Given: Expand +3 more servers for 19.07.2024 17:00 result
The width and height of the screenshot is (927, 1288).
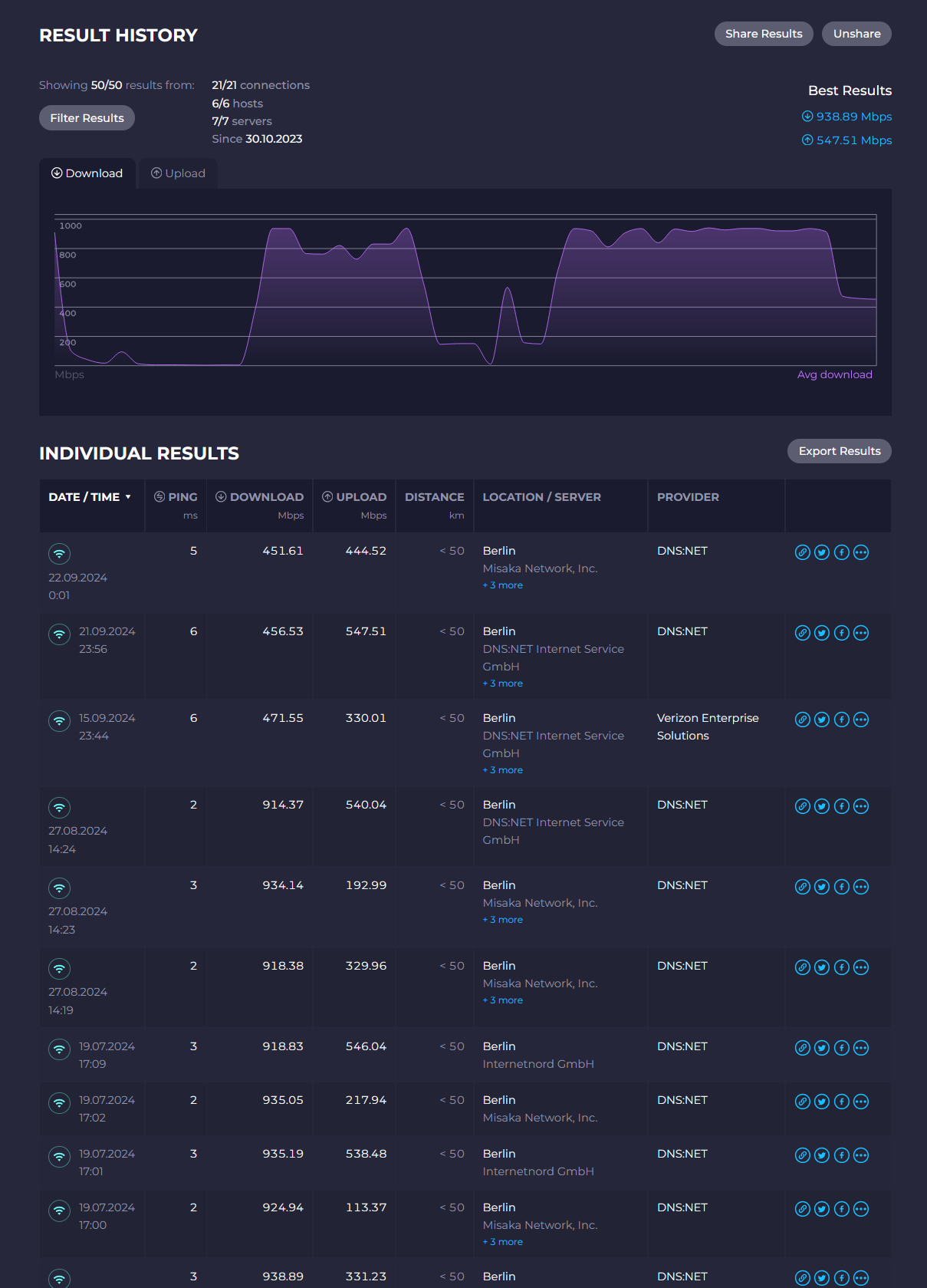Looking at the screenshot, I should click(503, 1242).
